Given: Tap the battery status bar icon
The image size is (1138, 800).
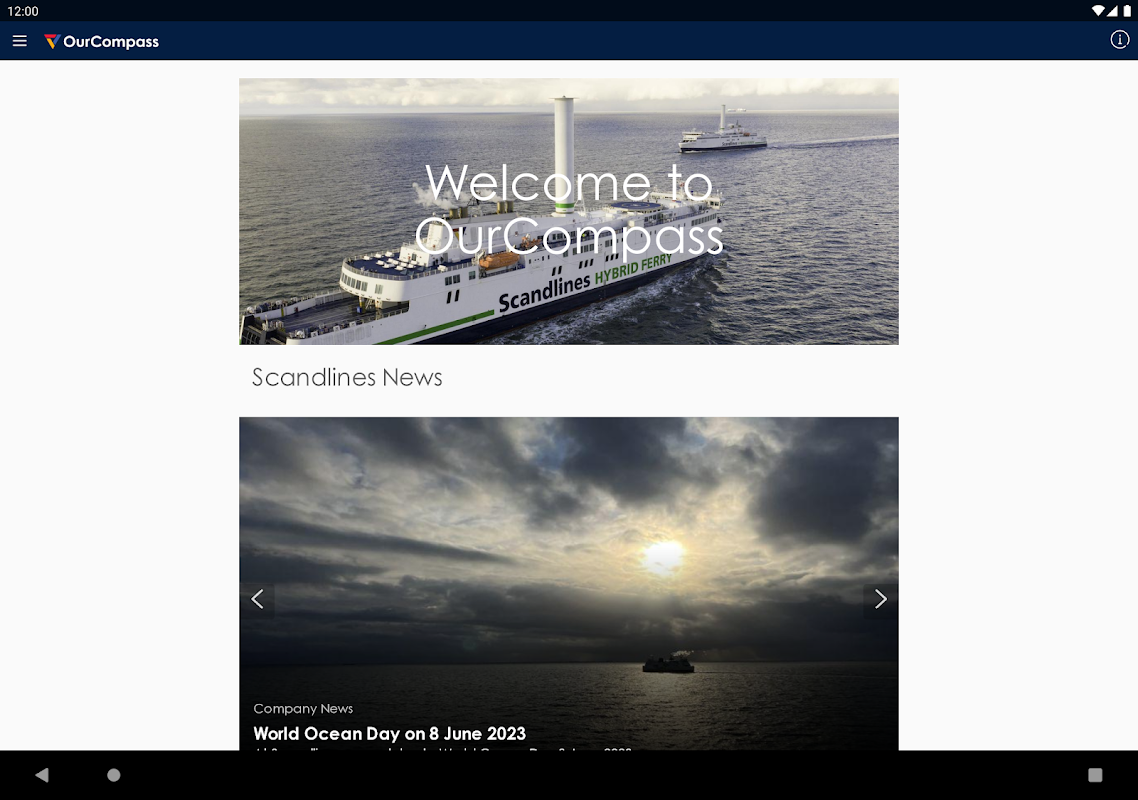Looking at the screenshot, I should click(1127, 11).
